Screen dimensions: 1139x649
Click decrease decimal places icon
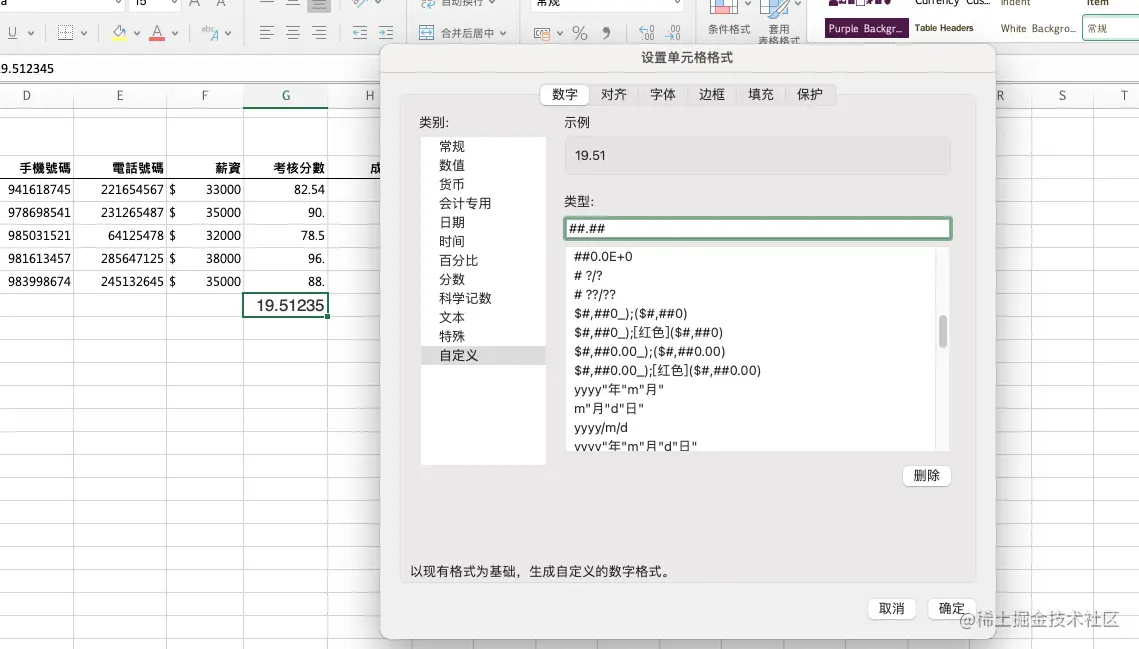[x=673, y=33]
